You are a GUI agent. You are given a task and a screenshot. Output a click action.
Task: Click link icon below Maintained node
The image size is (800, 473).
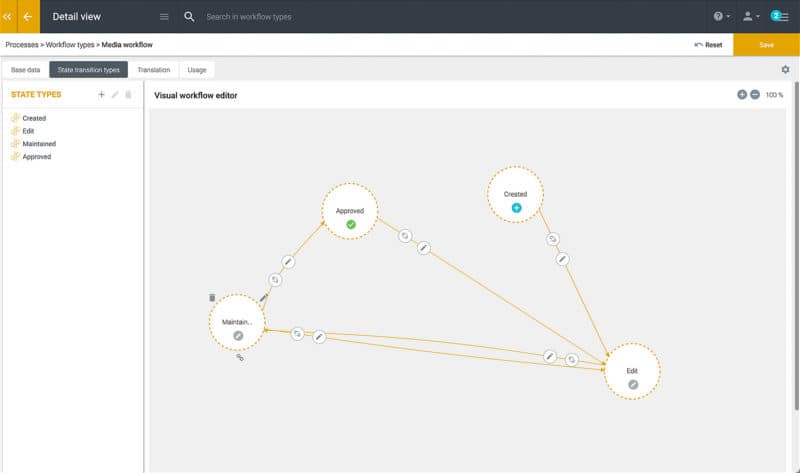coord(240,358)
